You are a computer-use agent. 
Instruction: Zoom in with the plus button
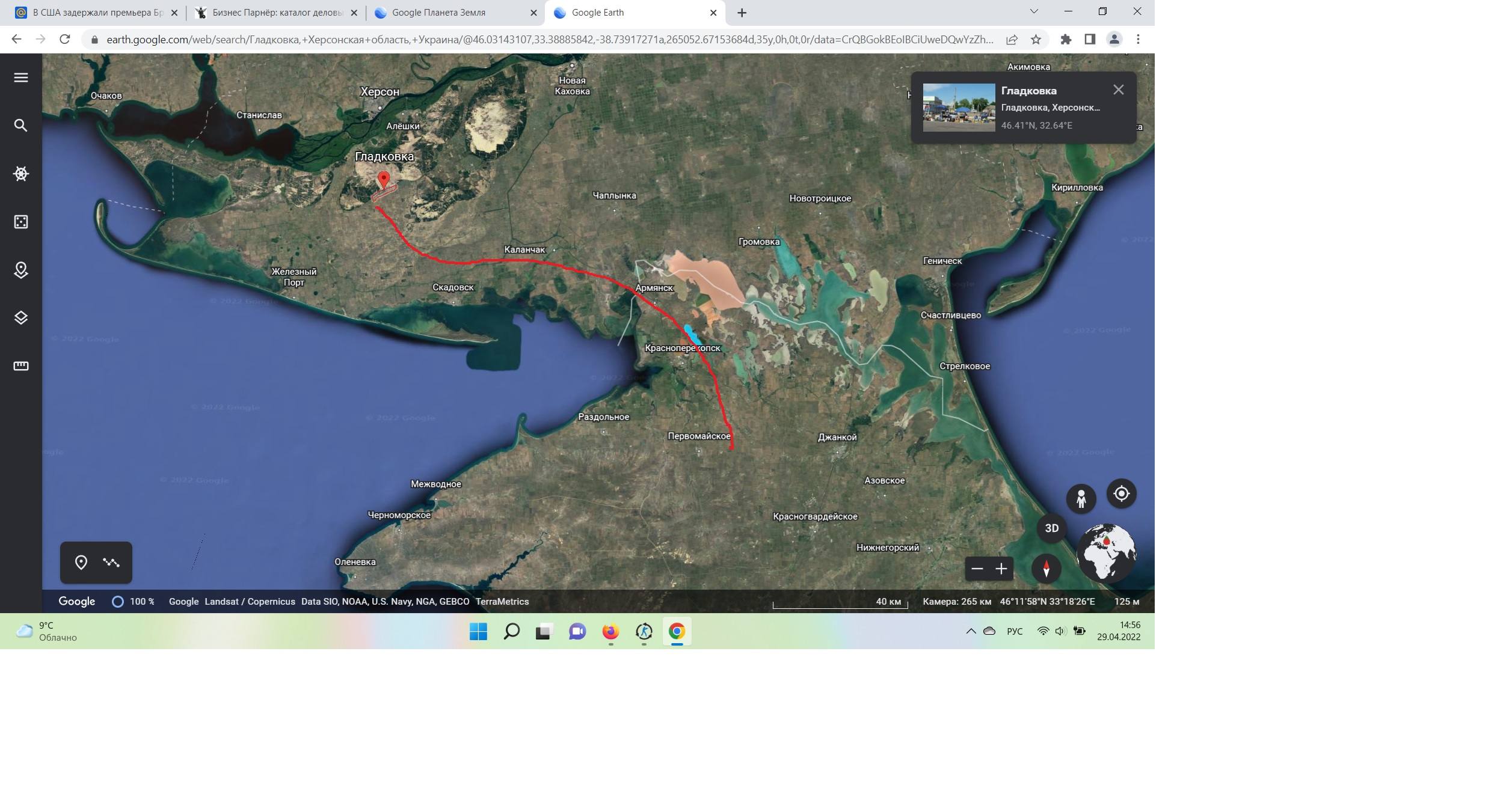point(1001,569)
